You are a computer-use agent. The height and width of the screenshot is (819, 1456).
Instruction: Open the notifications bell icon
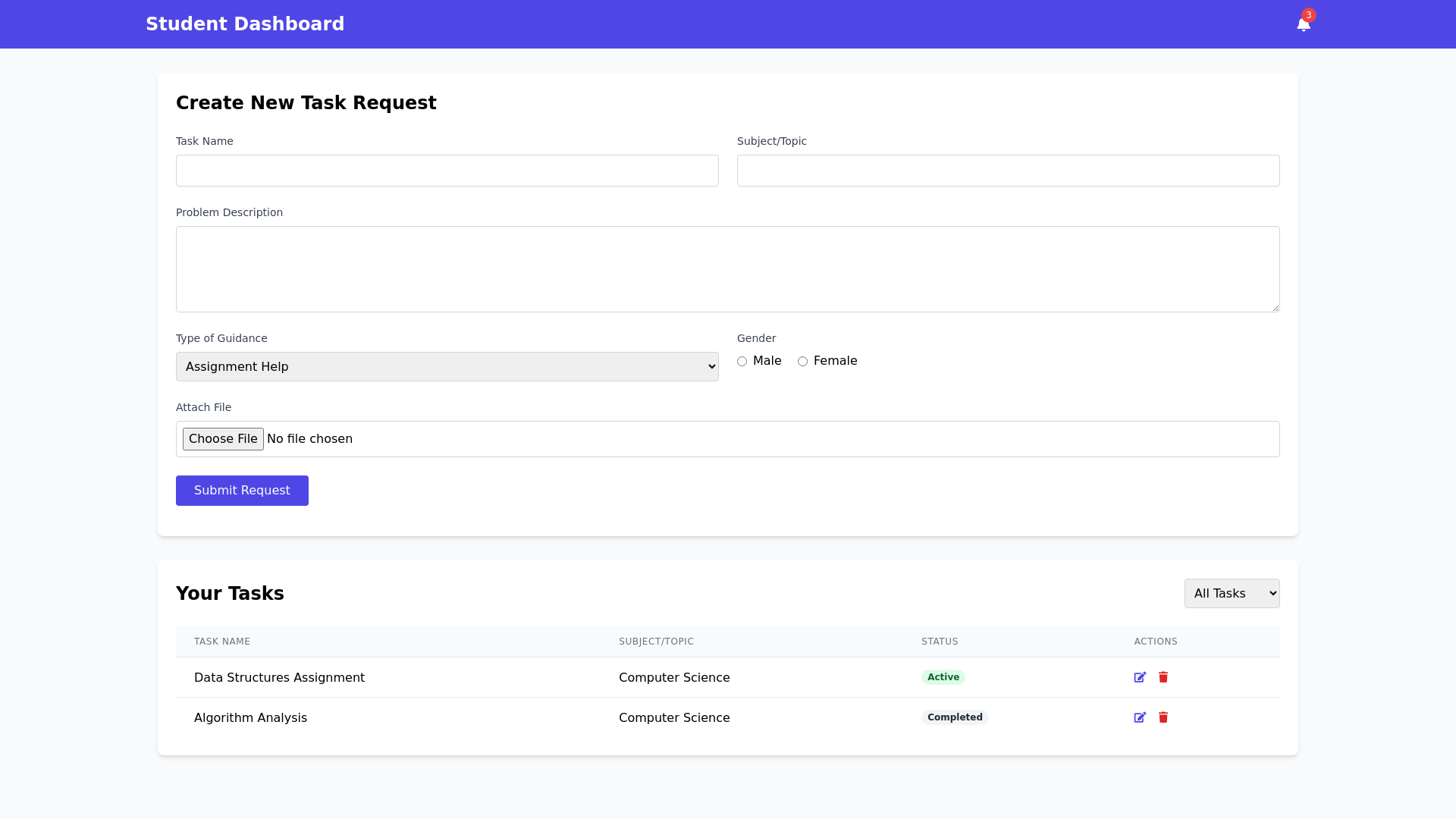(1304, 24)
